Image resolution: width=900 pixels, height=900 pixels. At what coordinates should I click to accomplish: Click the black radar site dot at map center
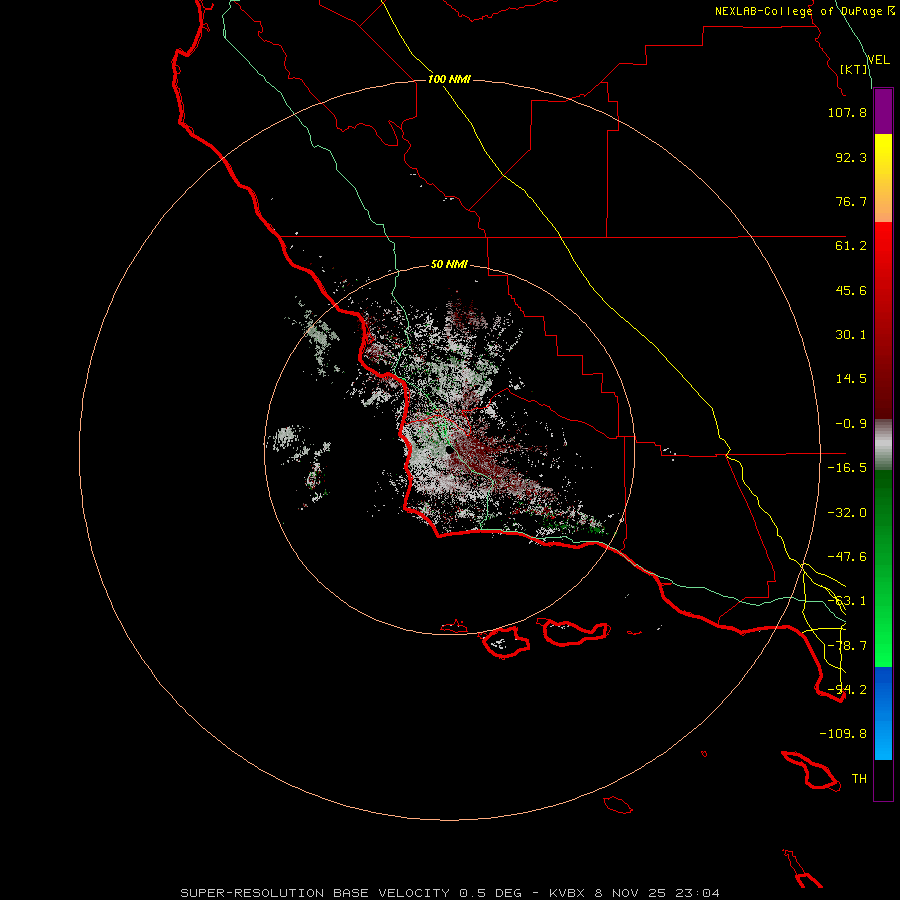(449, 451)
